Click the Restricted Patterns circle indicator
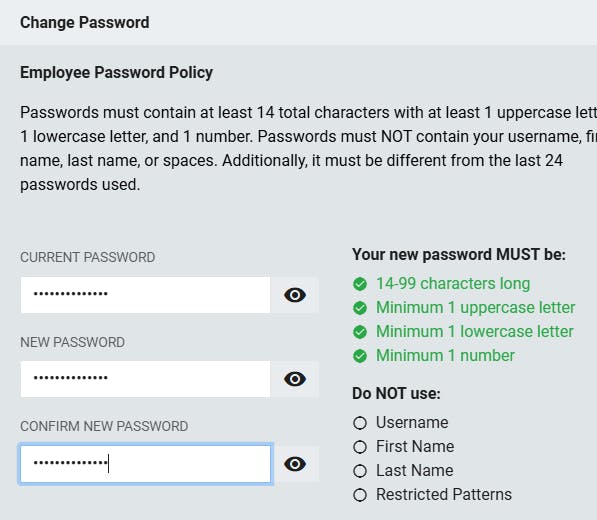 click(360, 495)
